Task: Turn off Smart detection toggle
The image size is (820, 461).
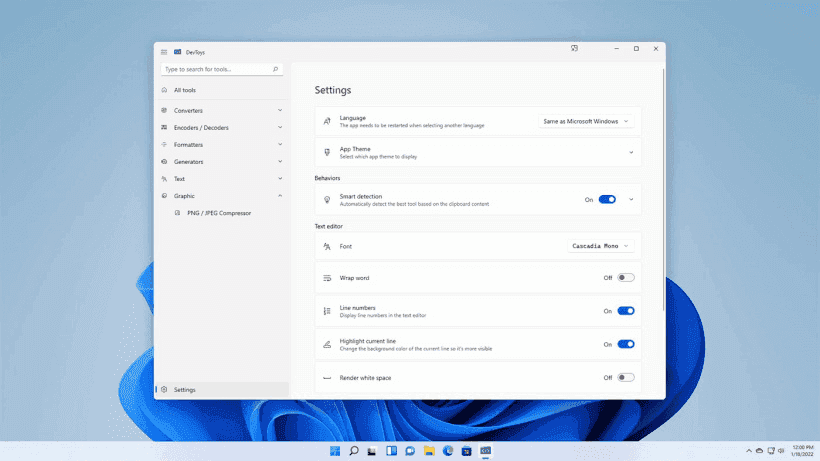Action: click(607, 199)
